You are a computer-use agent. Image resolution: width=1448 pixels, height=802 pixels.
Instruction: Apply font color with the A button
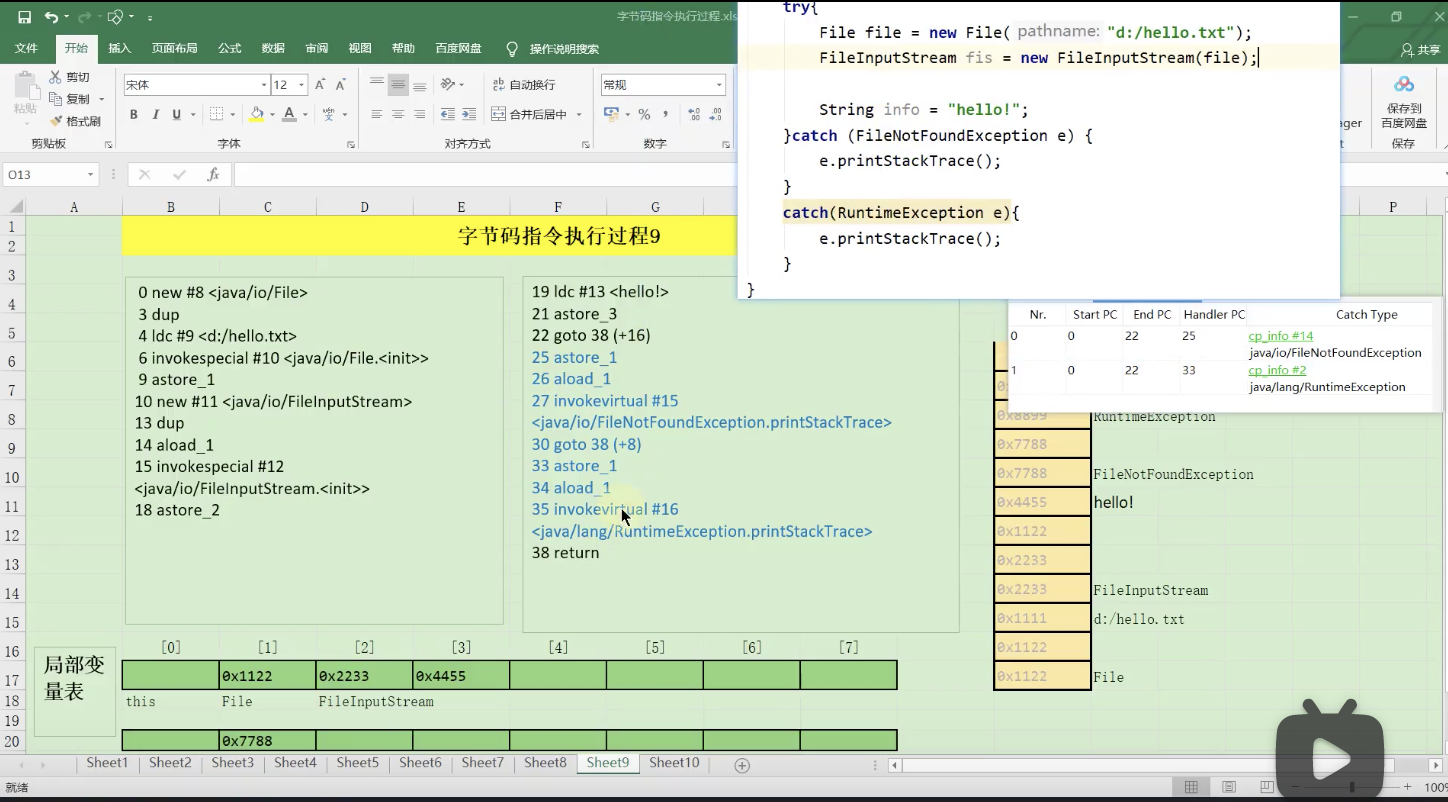(289, 115)
